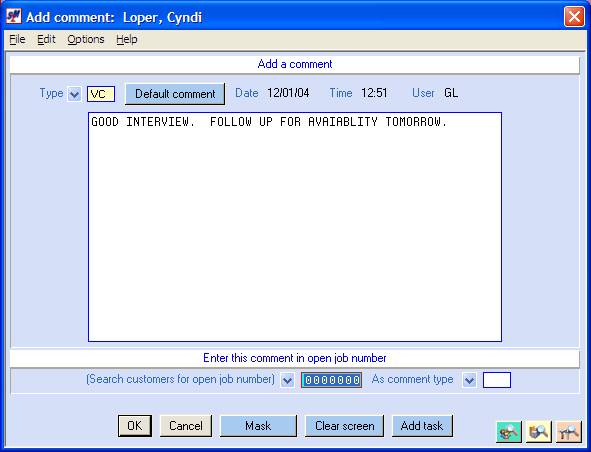Expand the As comment type dropdown

469,380
